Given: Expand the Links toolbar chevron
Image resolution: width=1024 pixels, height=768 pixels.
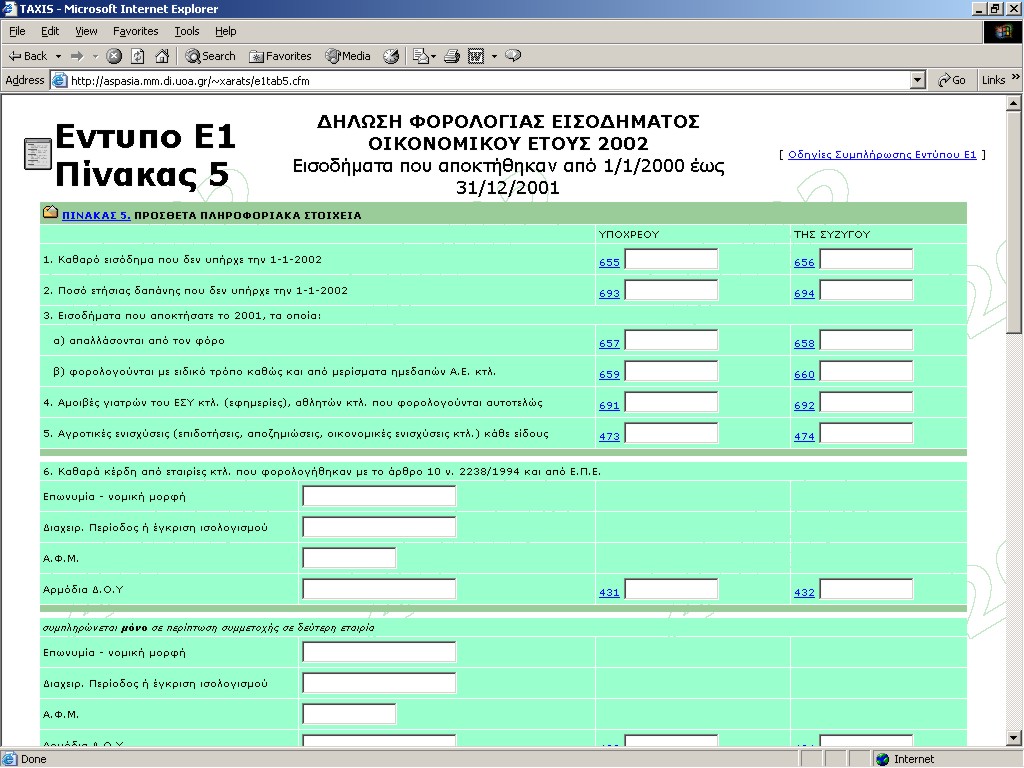Looking at the screenshot, I should [1016, 78].
